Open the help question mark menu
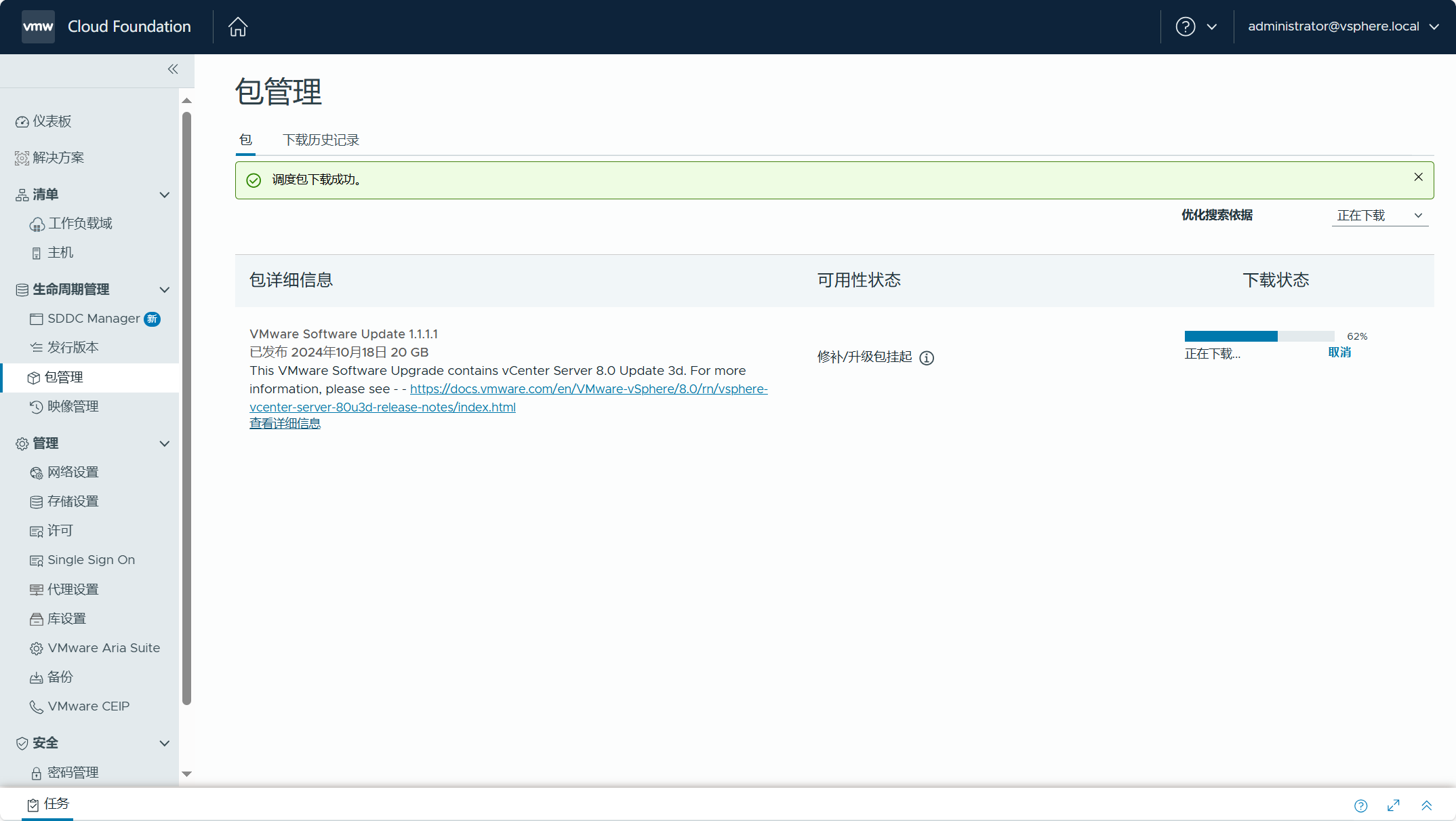Screen dimensions: 1456x821 point(1185,26)
